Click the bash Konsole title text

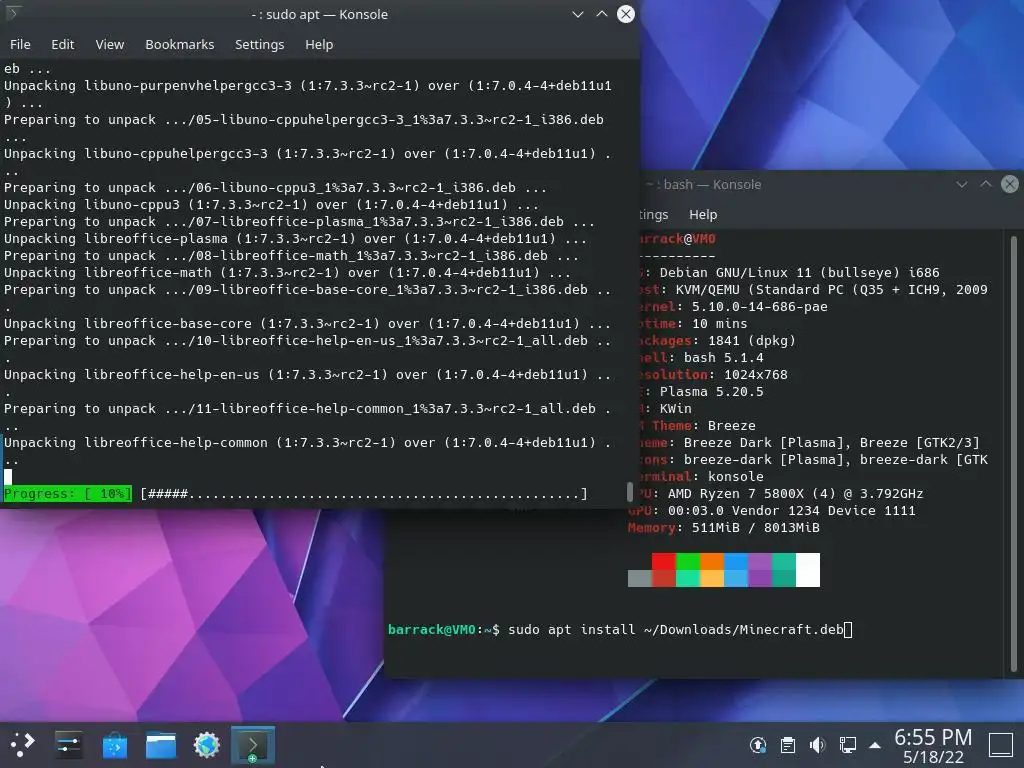coord(704,185)
